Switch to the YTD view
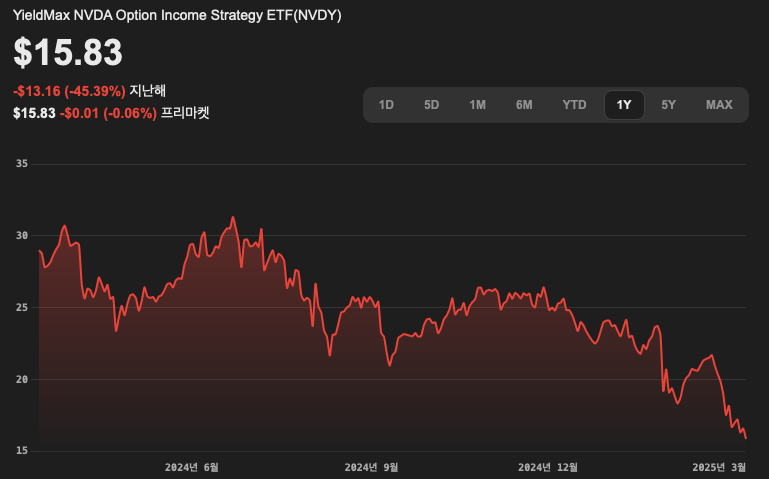The width and height of the screenshot is (769, 479). pos(574,105)
